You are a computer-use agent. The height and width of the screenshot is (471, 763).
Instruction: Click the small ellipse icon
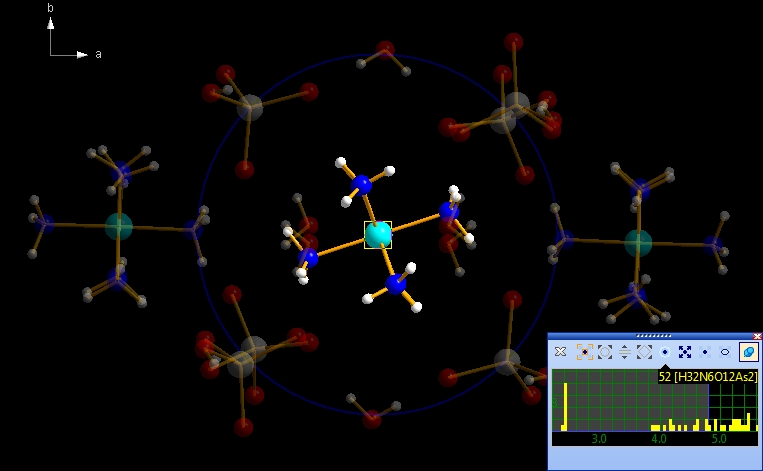point(725,352)
